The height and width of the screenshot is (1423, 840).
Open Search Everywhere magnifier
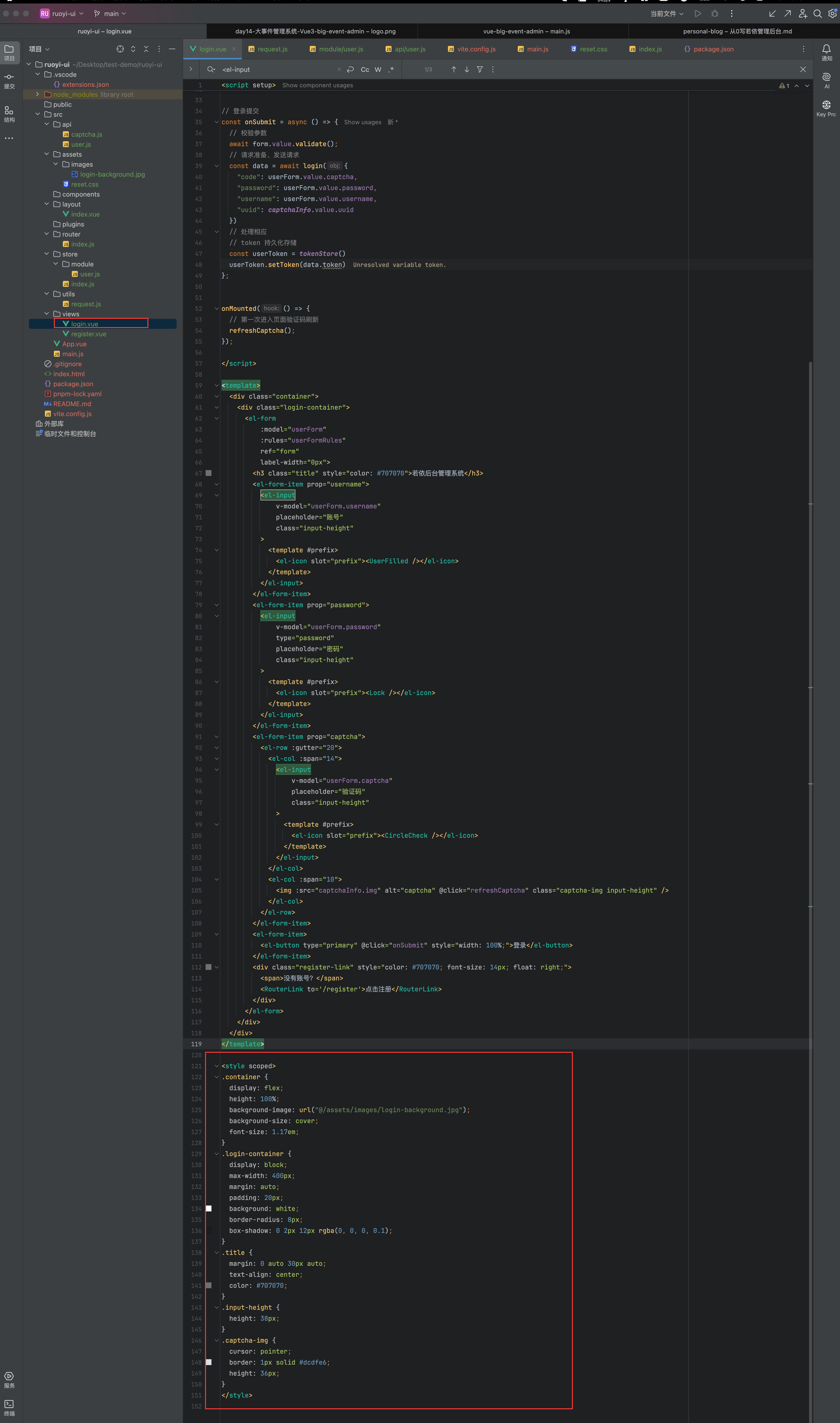tap(817, 13)
